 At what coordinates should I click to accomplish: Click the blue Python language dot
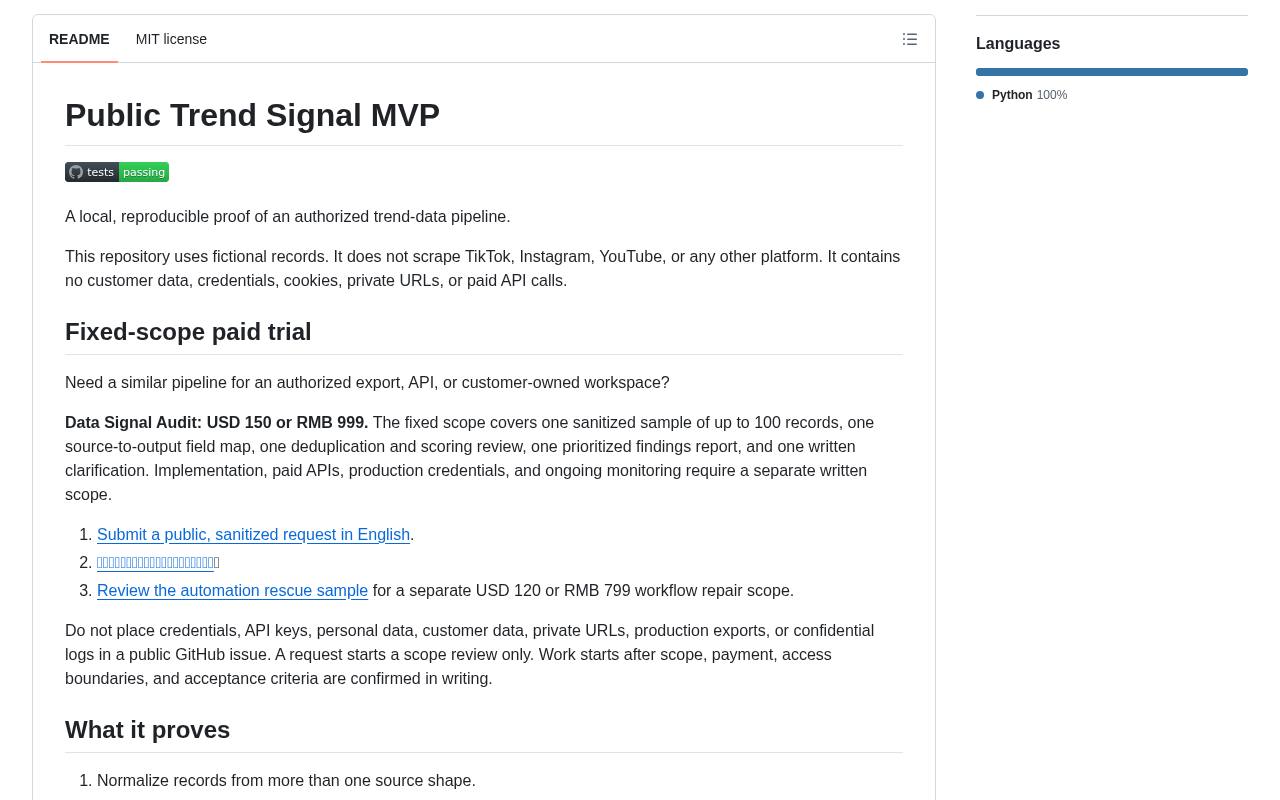pos(980,95)
